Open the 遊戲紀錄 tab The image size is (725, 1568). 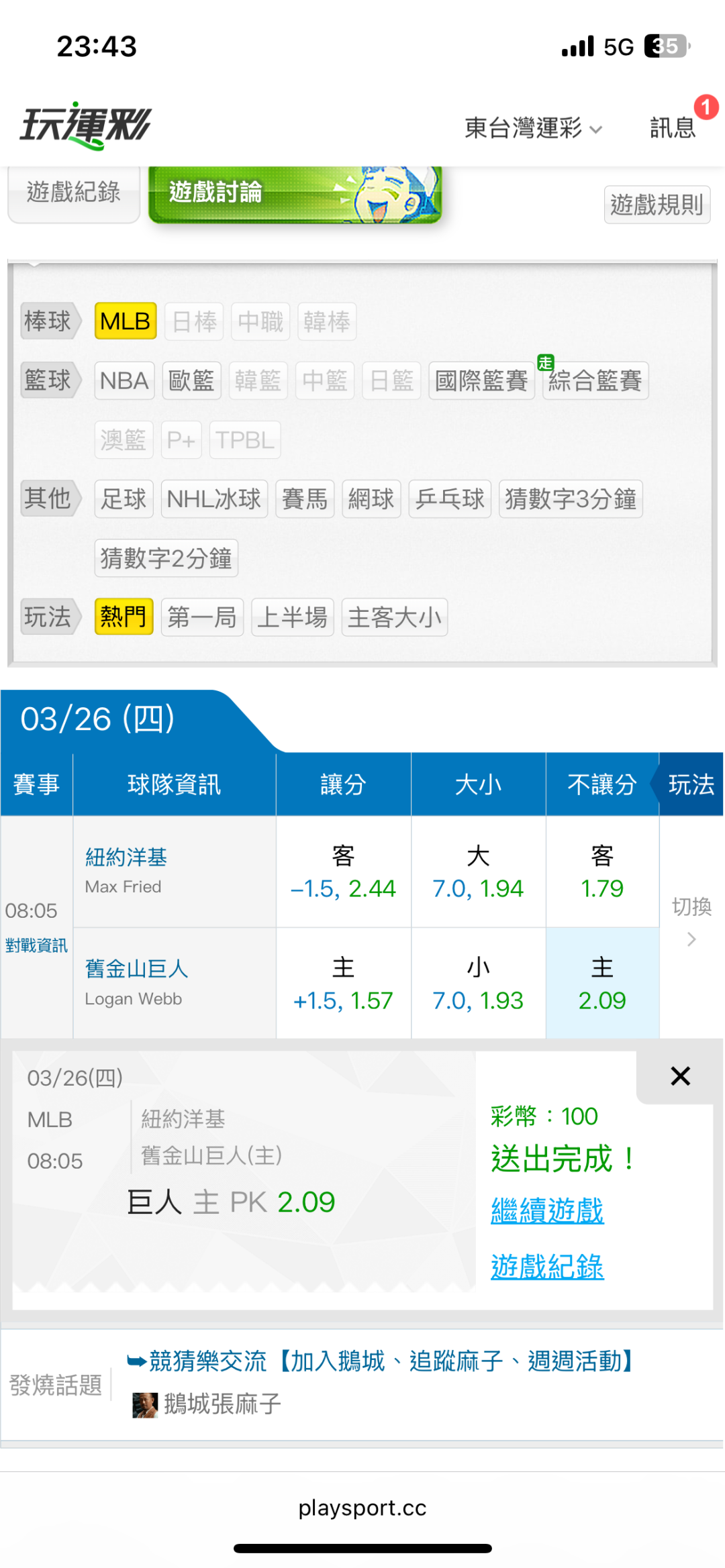click(x=73, y=193)
